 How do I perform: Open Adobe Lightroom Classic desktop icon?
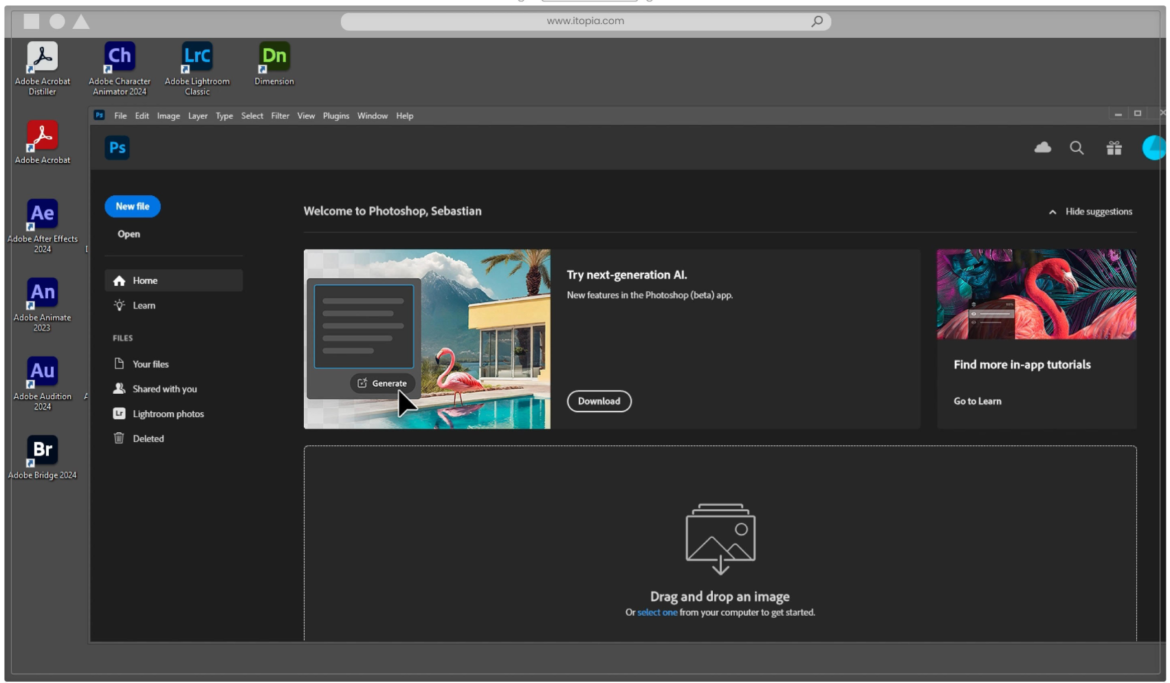point(197,57)
